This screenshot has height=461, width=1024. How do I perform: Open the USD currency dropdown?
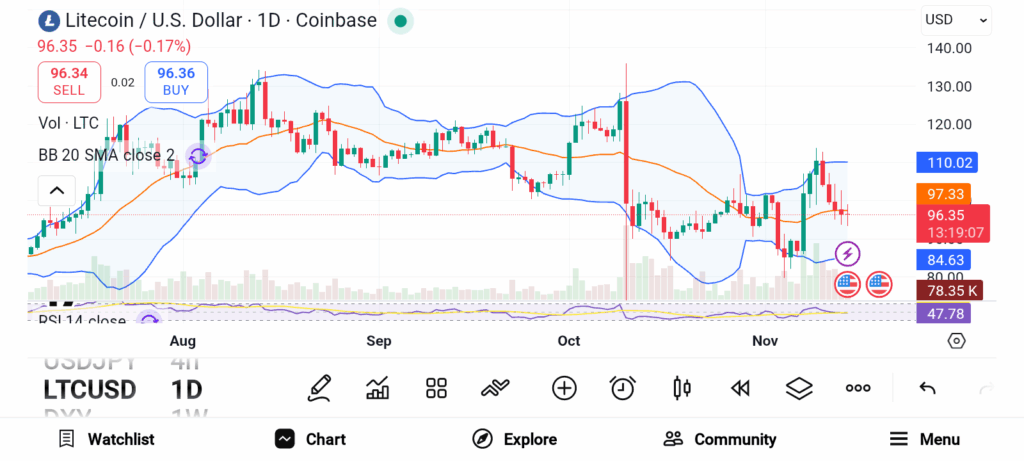pyautogui.click(x=955, y=19)
